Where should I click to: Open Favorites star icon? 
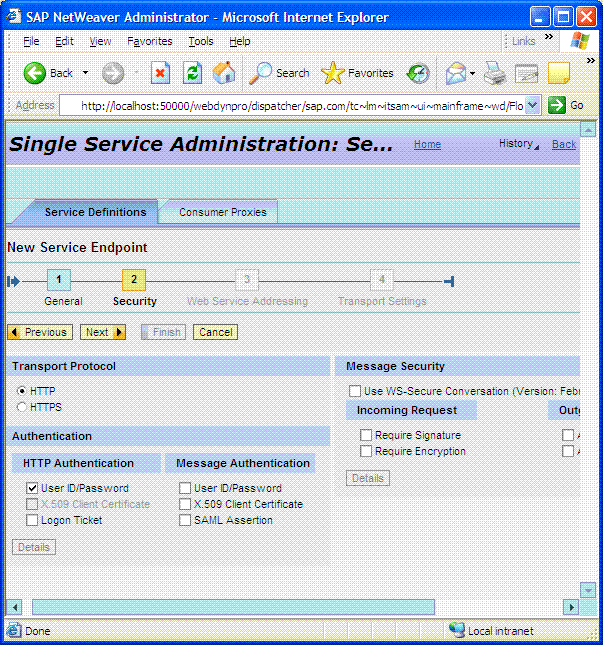(x=332, y=73)
